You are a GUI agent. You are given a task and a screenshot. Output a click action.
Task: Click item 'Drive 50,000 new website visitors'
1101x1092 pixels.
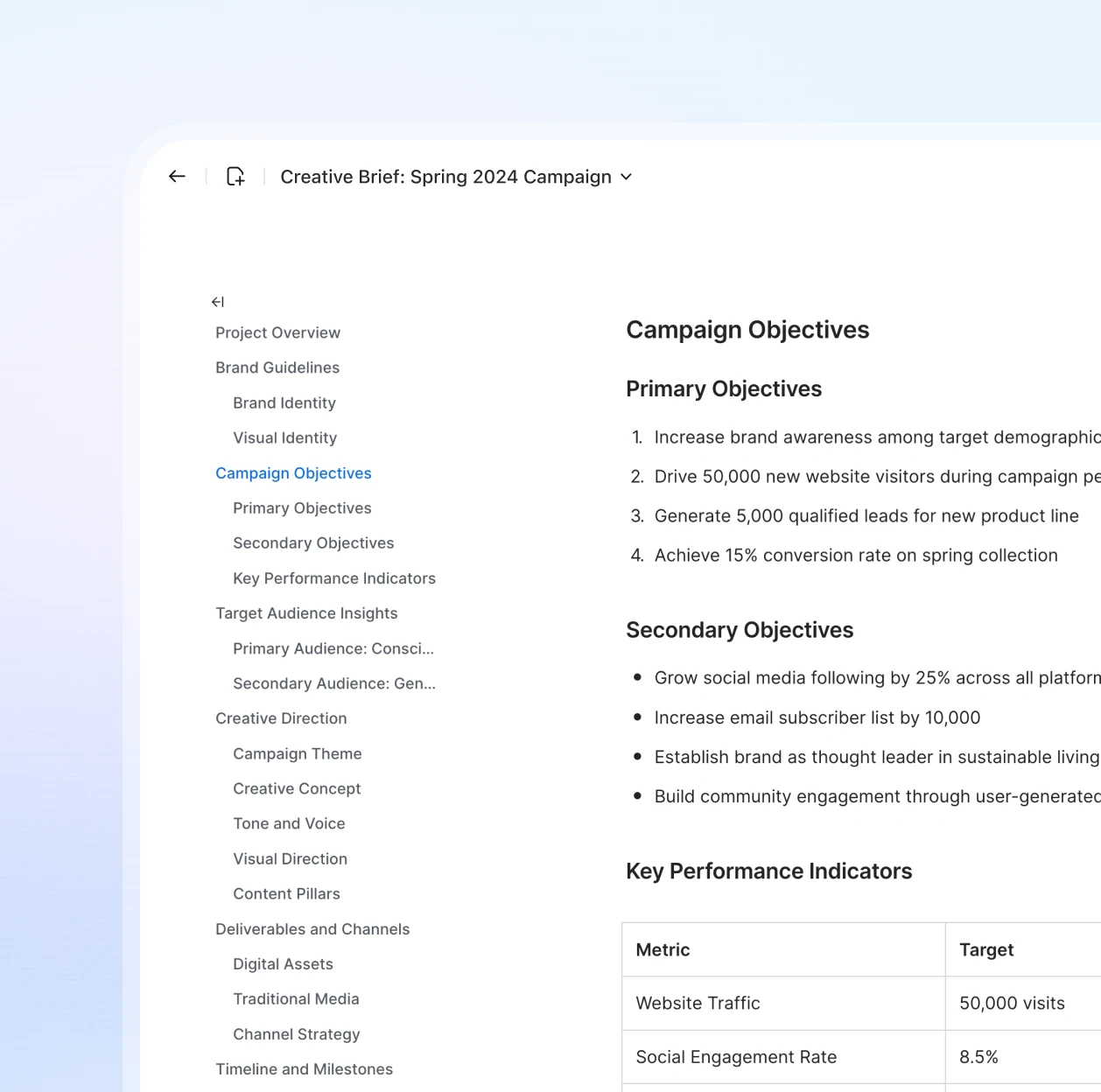(x=878, y=477)
